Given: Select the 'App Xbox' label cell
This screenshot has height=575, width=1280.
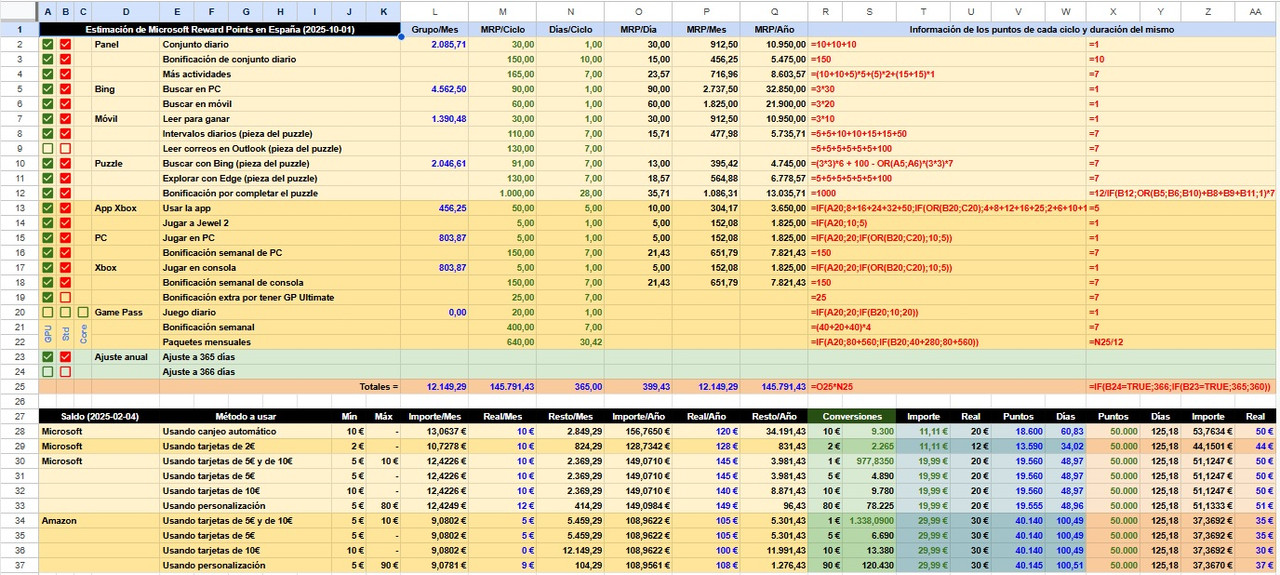Looking at the screenshot, I should tap(125, 208).
